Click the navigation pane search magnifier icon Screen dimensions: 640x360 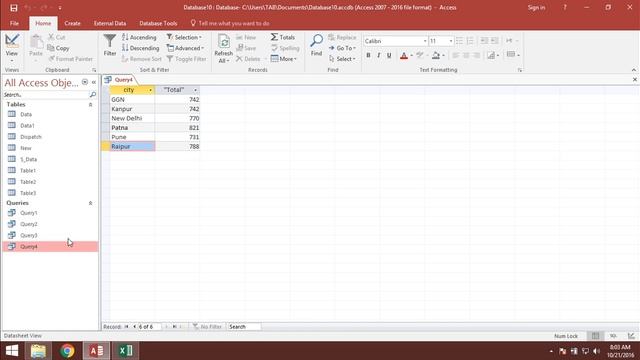[x=93, y=95]
